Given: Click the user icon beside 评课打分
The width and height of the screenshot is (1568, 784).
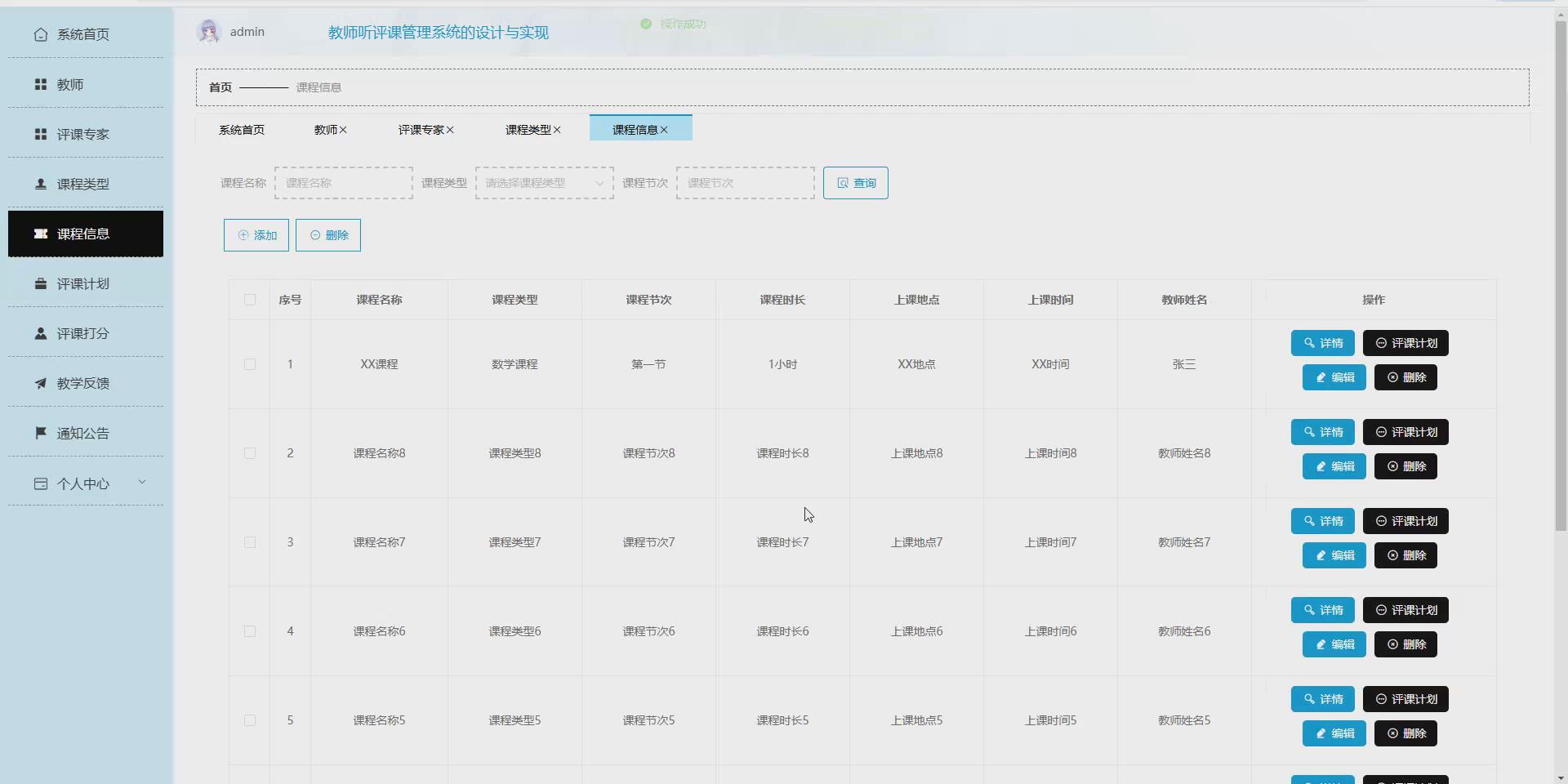Looking at the screenshot, I should point(41,333).
